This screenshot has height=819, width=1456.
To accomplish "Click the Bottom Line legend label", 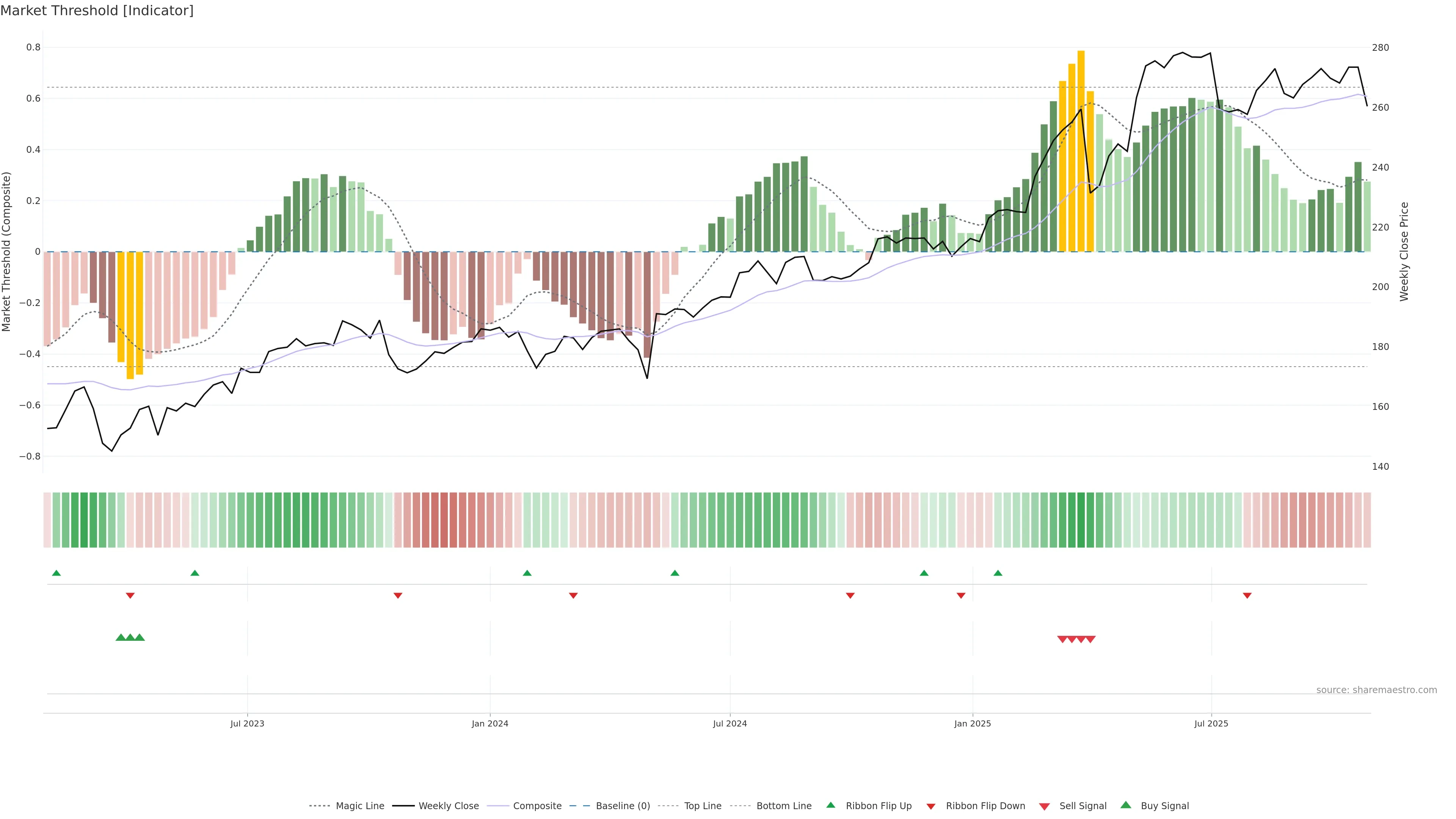I will point(783,806).
